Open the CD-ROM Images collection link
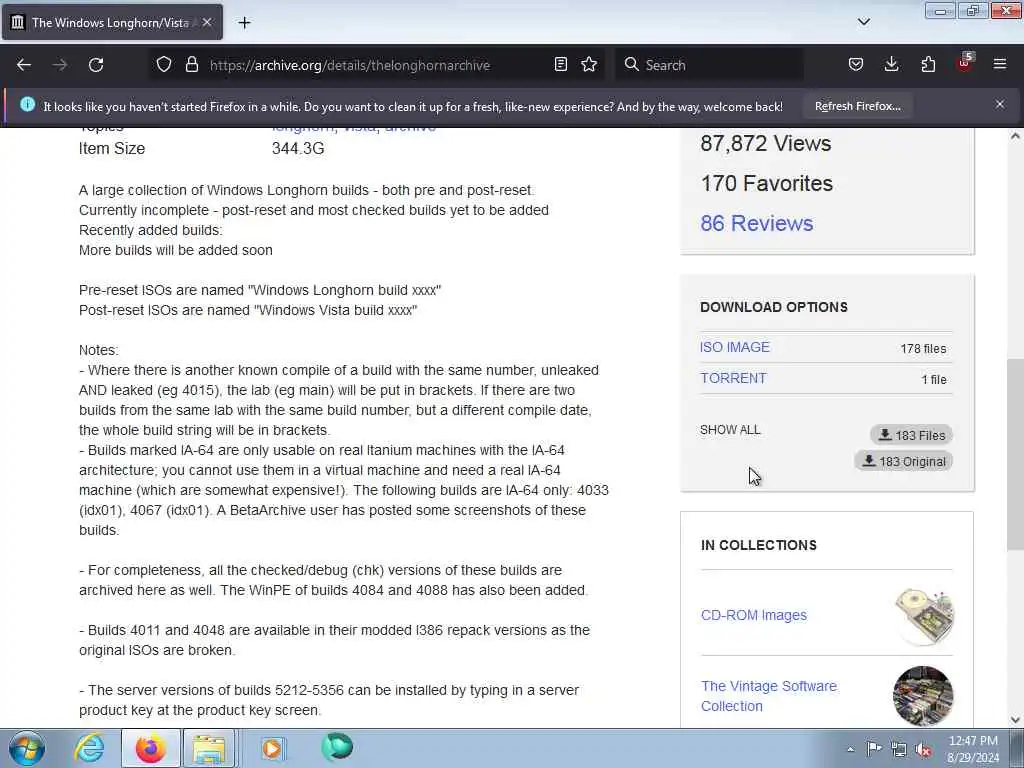 [x=754, y=615]
